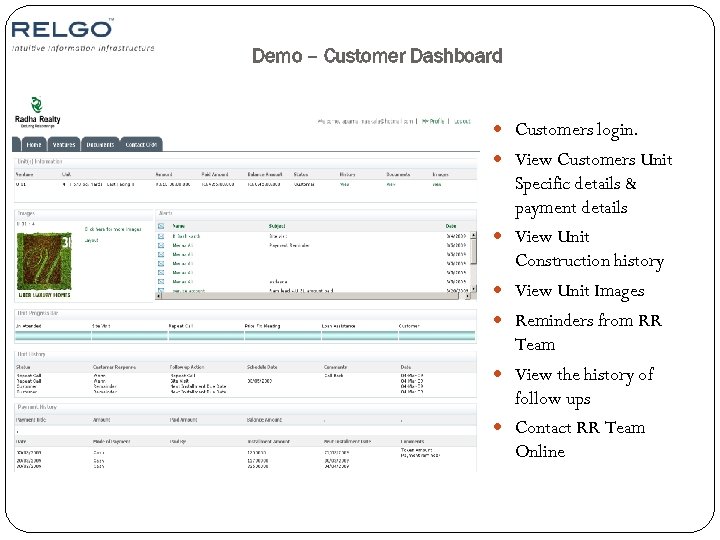
Task: Click the 'Status' header in Unit Information
Action: tap(301, 174)
